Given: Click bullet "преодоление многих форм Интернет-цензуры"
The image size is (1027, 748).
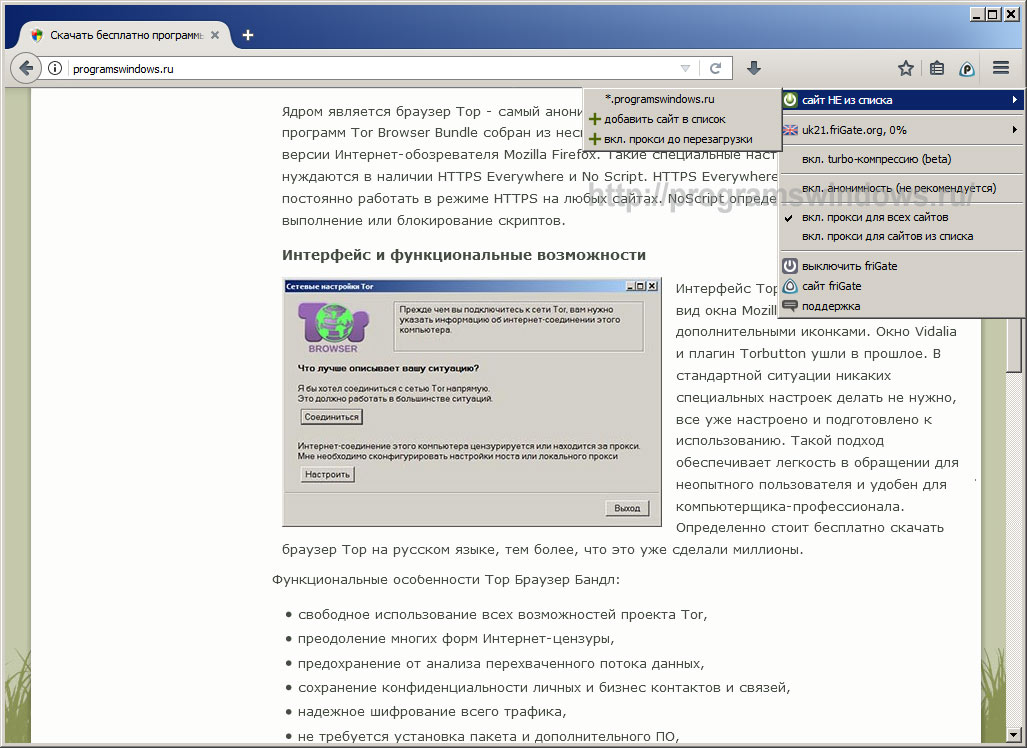Looking at the screenshot, I should 456,639.
